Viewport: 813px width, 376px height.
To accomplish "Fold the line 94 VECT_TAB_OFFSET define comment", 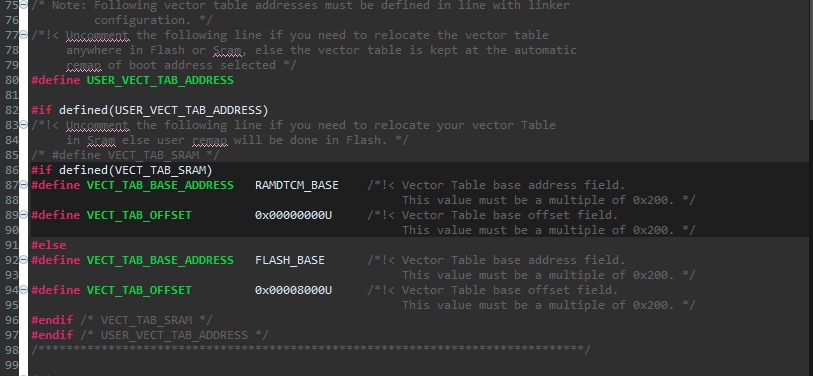I will point(23,289).
